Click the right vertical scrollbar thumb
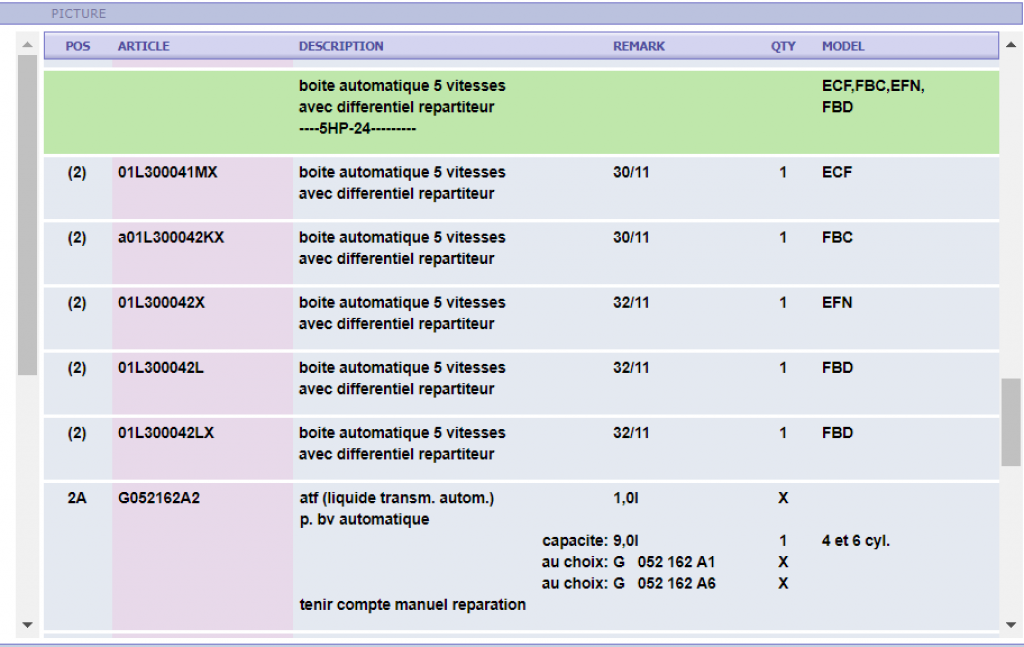1024x647 pixels. pyautogui.click(x=1011, y=422)
